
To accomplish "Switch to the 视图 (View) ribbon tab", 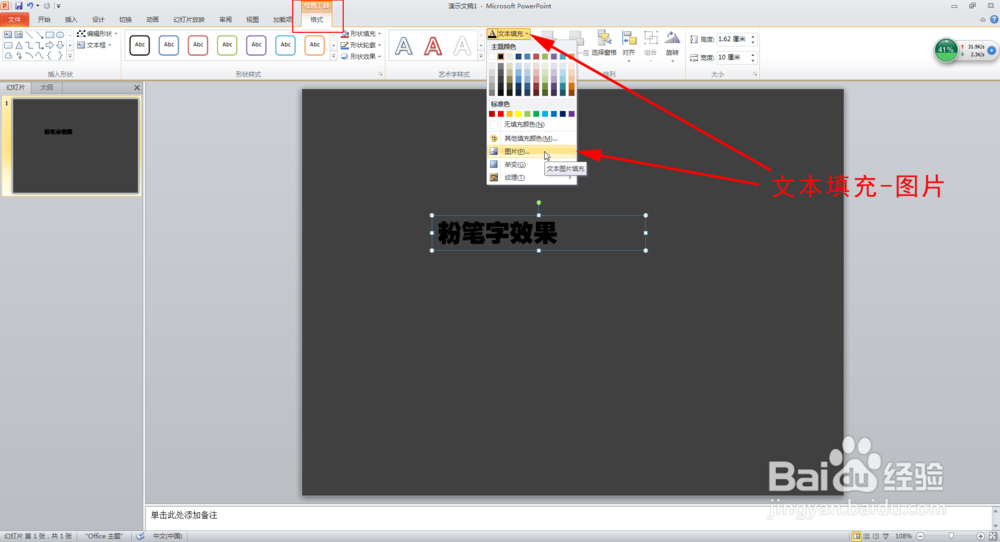I will point(253,20).
